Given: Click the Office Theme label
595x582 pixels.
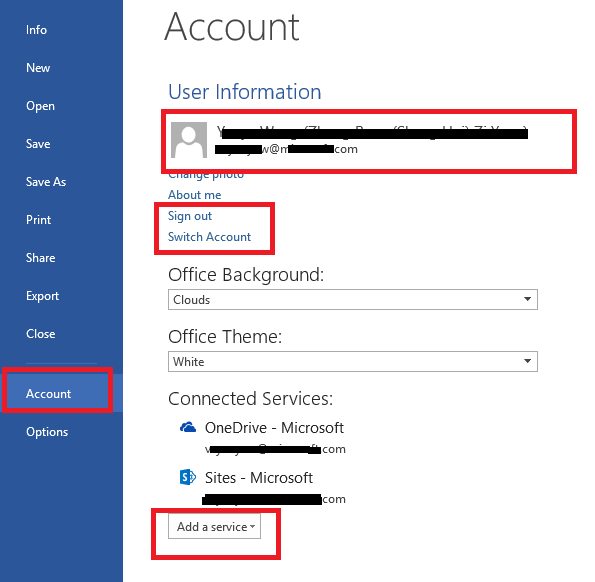Looking at the screenshot, I should pos(225,337).
